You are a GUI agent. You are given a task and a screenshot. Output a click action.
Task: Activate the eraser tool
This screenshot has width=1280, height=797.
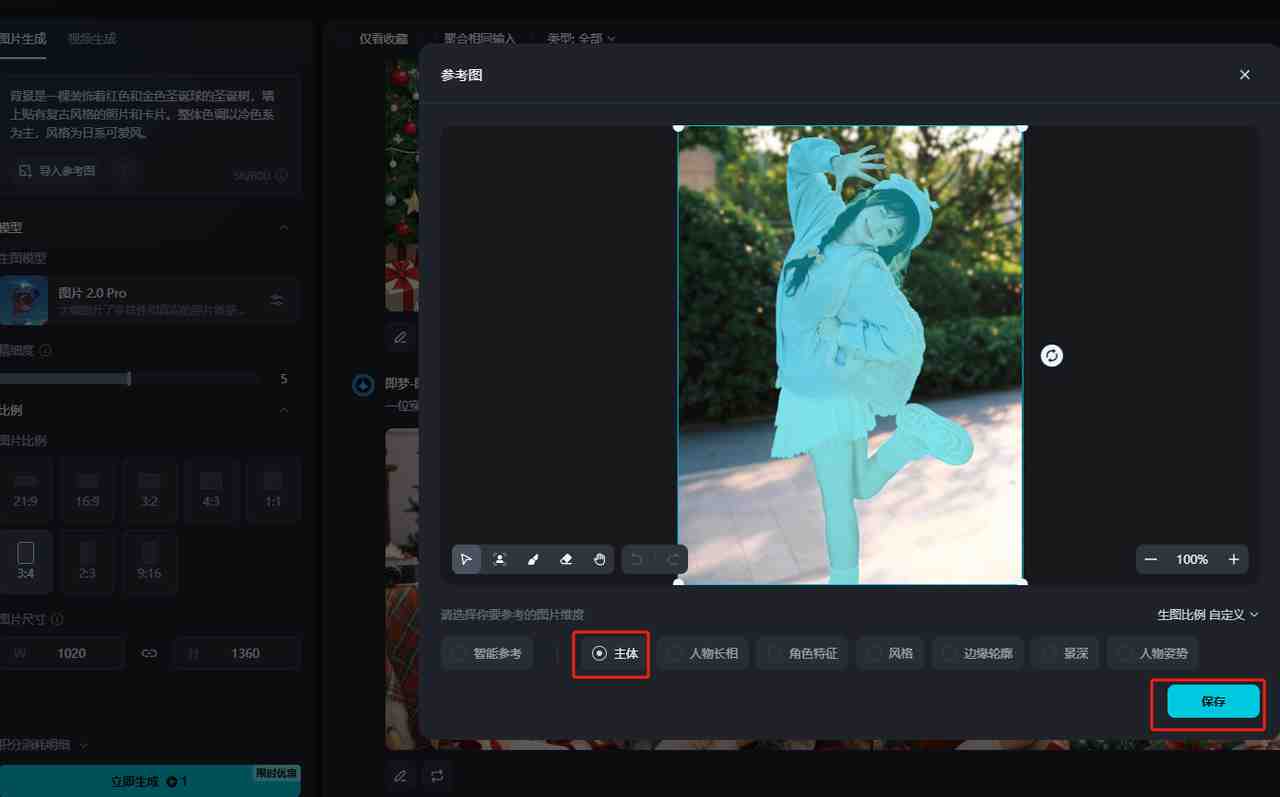pyautogui.click(x=566, y=559)
